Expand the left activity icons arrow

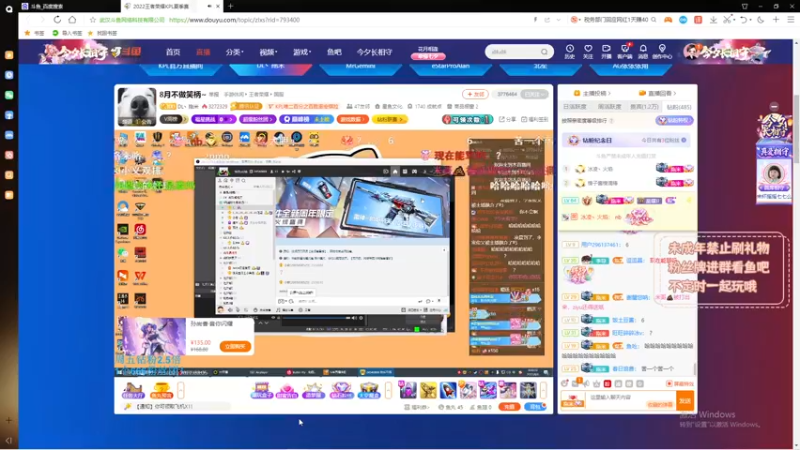(181, 390)
